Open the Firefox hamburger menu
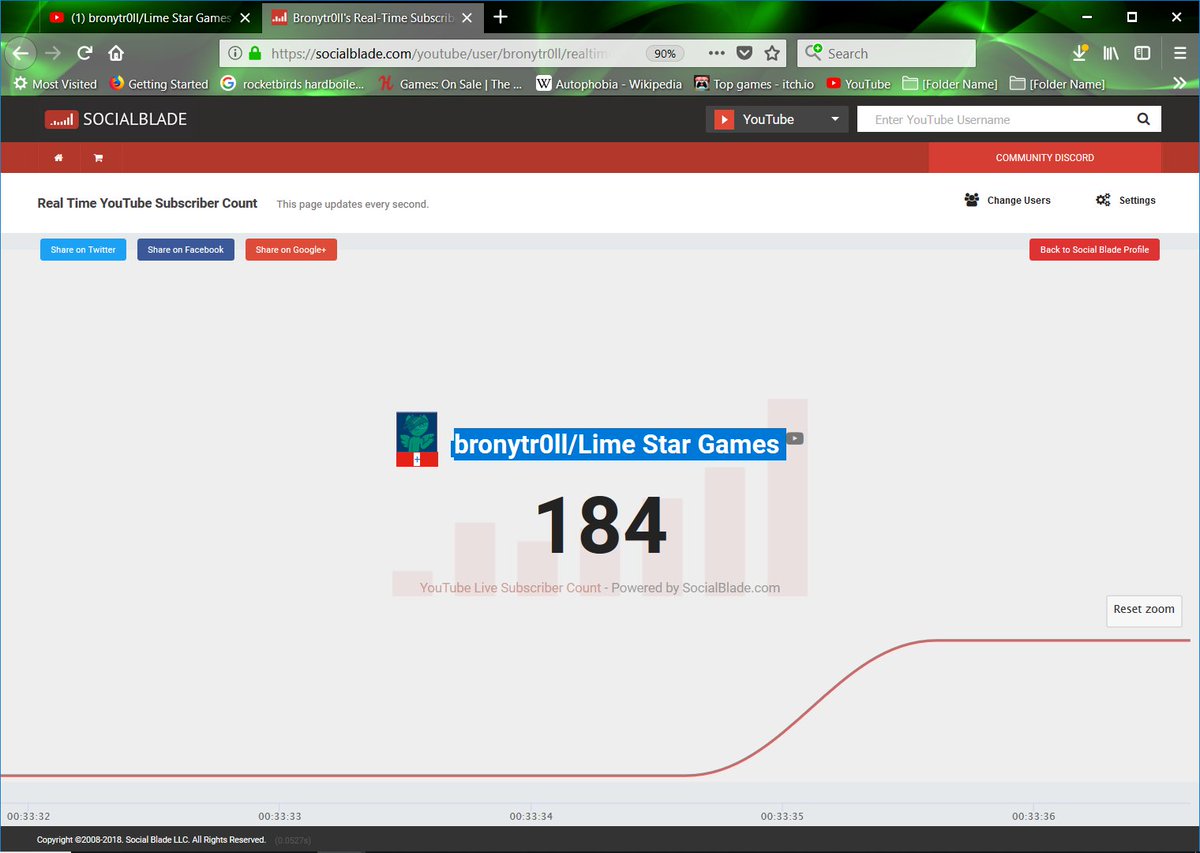 pyautogui.click(x=1180, y=53)
